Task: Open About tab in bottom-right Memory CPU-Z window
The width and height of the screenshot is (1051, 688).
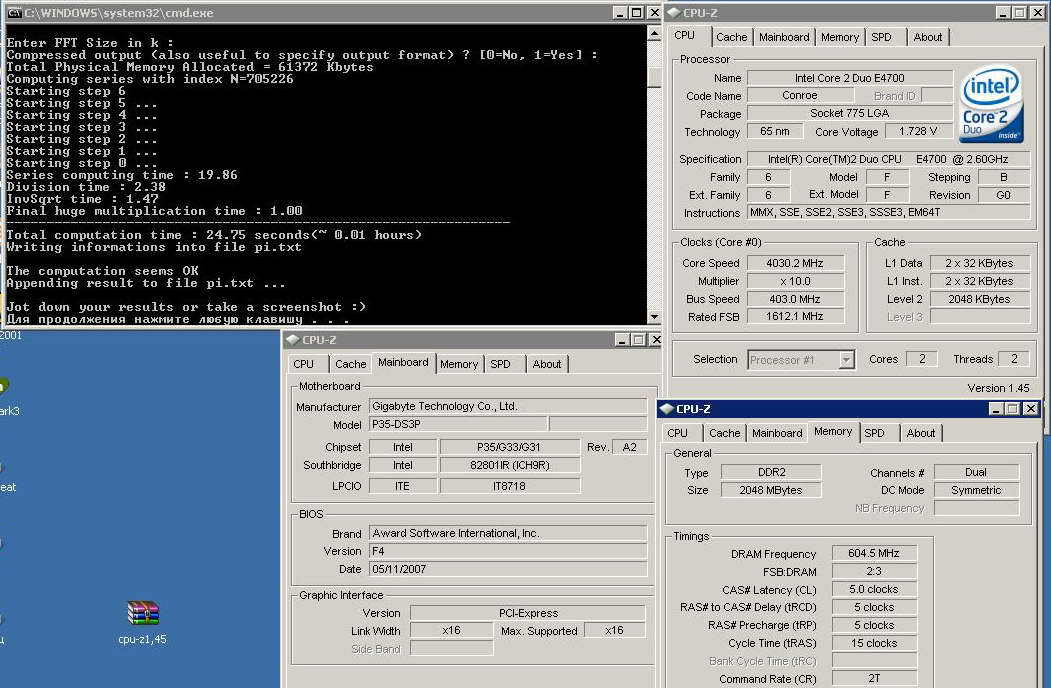Action: tap(921, 433)
